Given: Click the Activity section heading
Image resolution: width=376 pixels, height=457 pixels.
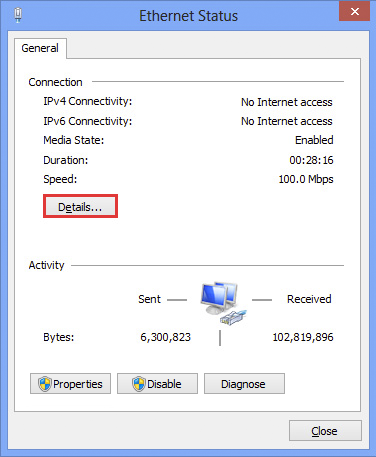Looking at the screenshot, I should coord(46,265).
